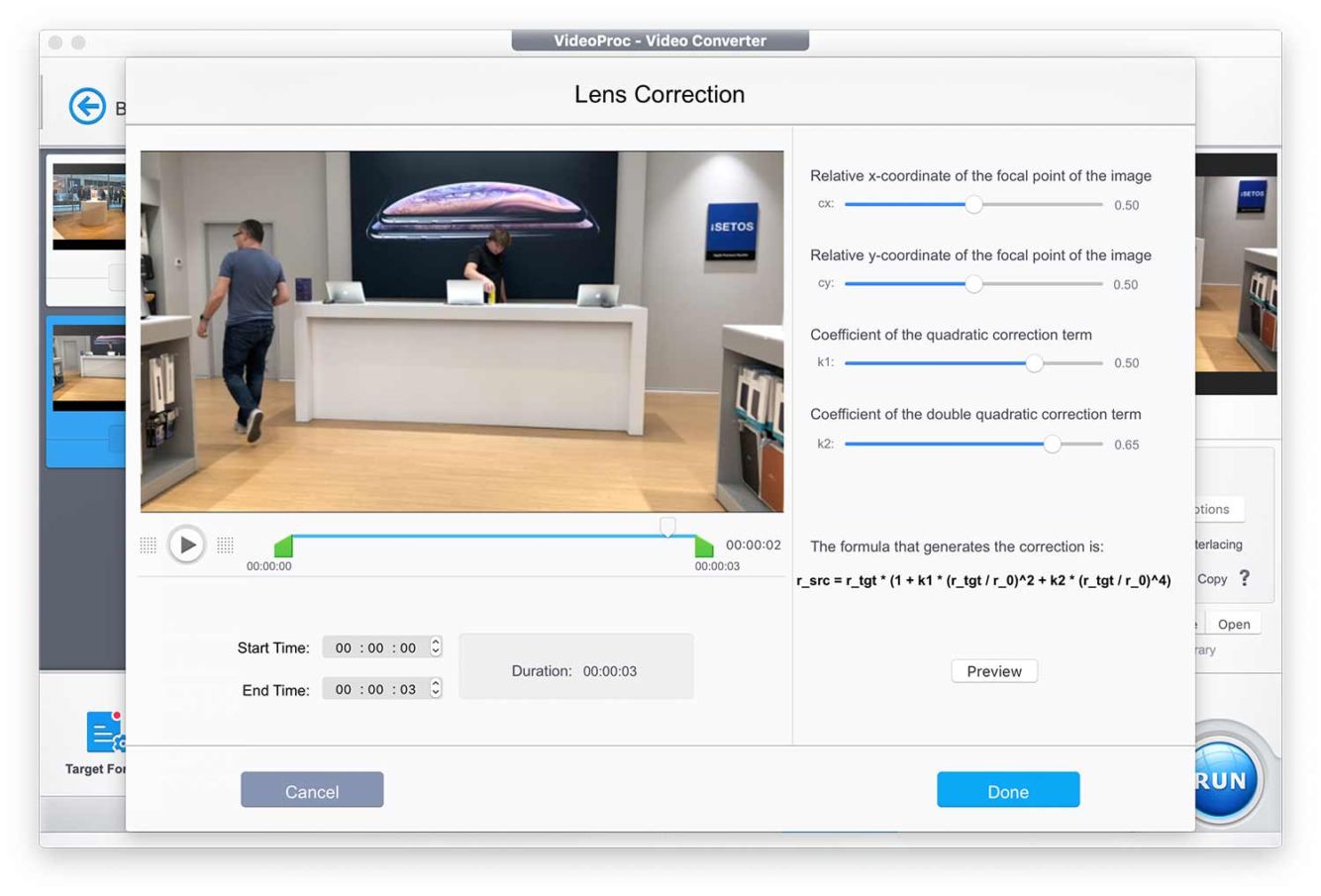The width and height of the screenshot is (1321, 896).
Task: Click dotted grid icon right of play button
Action: pos(225,546)
